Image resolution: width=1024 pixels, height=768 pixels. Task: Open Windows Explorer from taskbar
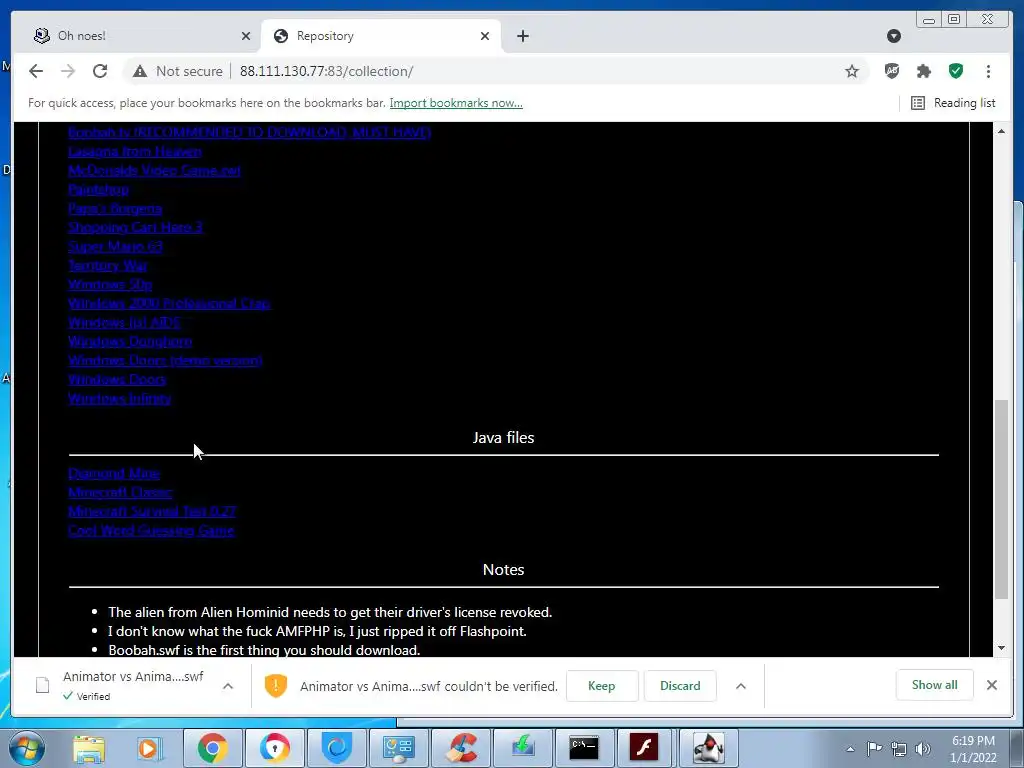coord(89,748)
